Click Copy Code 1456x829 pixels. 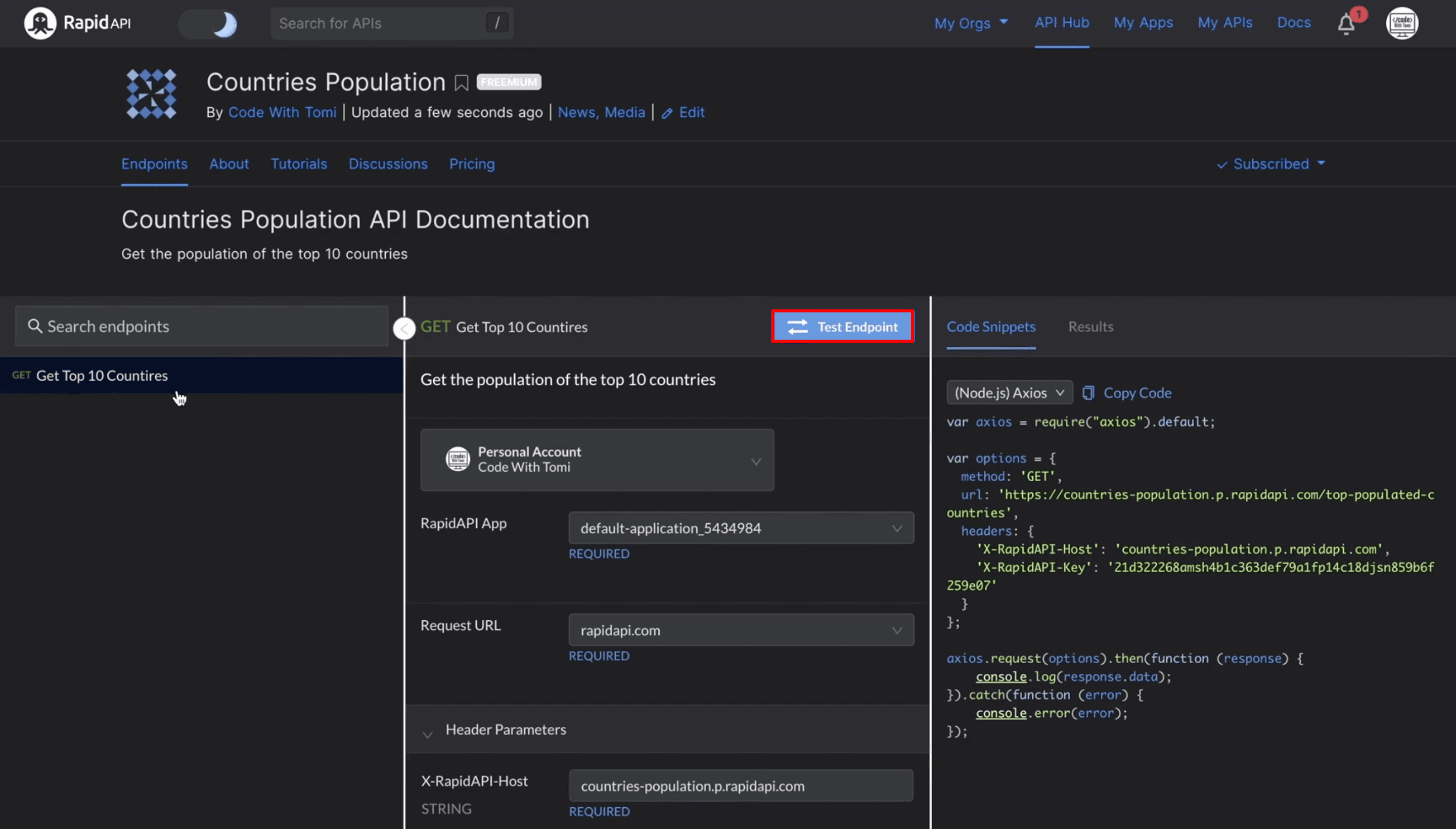[x=1127, y=393]
